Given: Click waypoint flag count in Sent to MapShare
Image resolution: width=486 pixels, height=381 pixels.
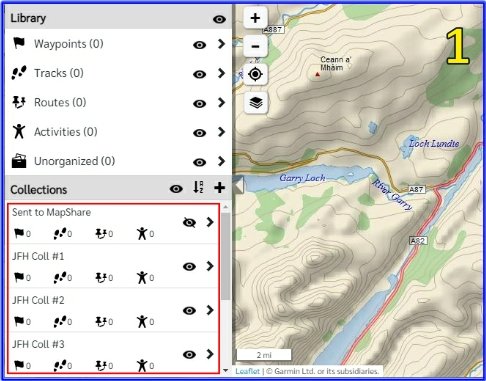Looking at the screenshot, I should 22,234.
